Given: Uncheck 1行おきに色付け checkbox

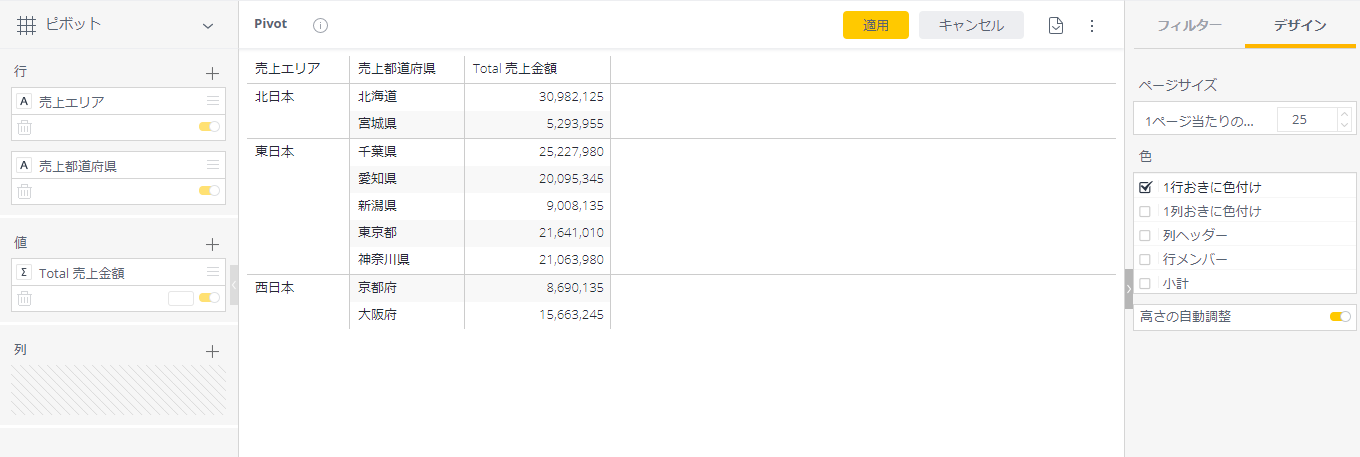Looking at the screenshot, I should tap(1146, 187).
